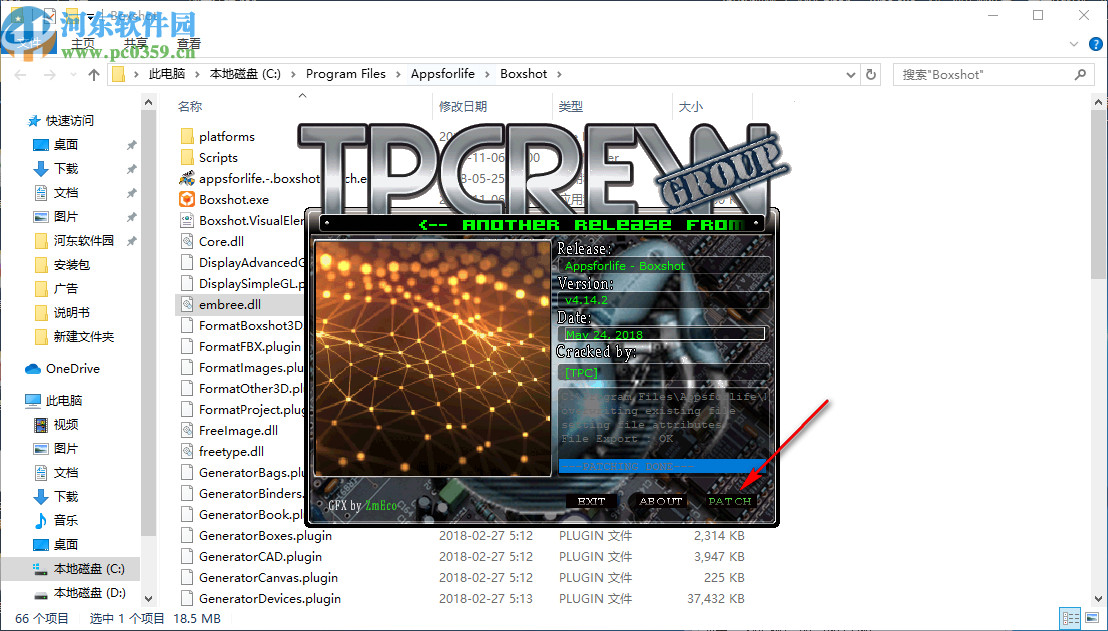
Task: Open 视频 under This PC
Action: 66,425
